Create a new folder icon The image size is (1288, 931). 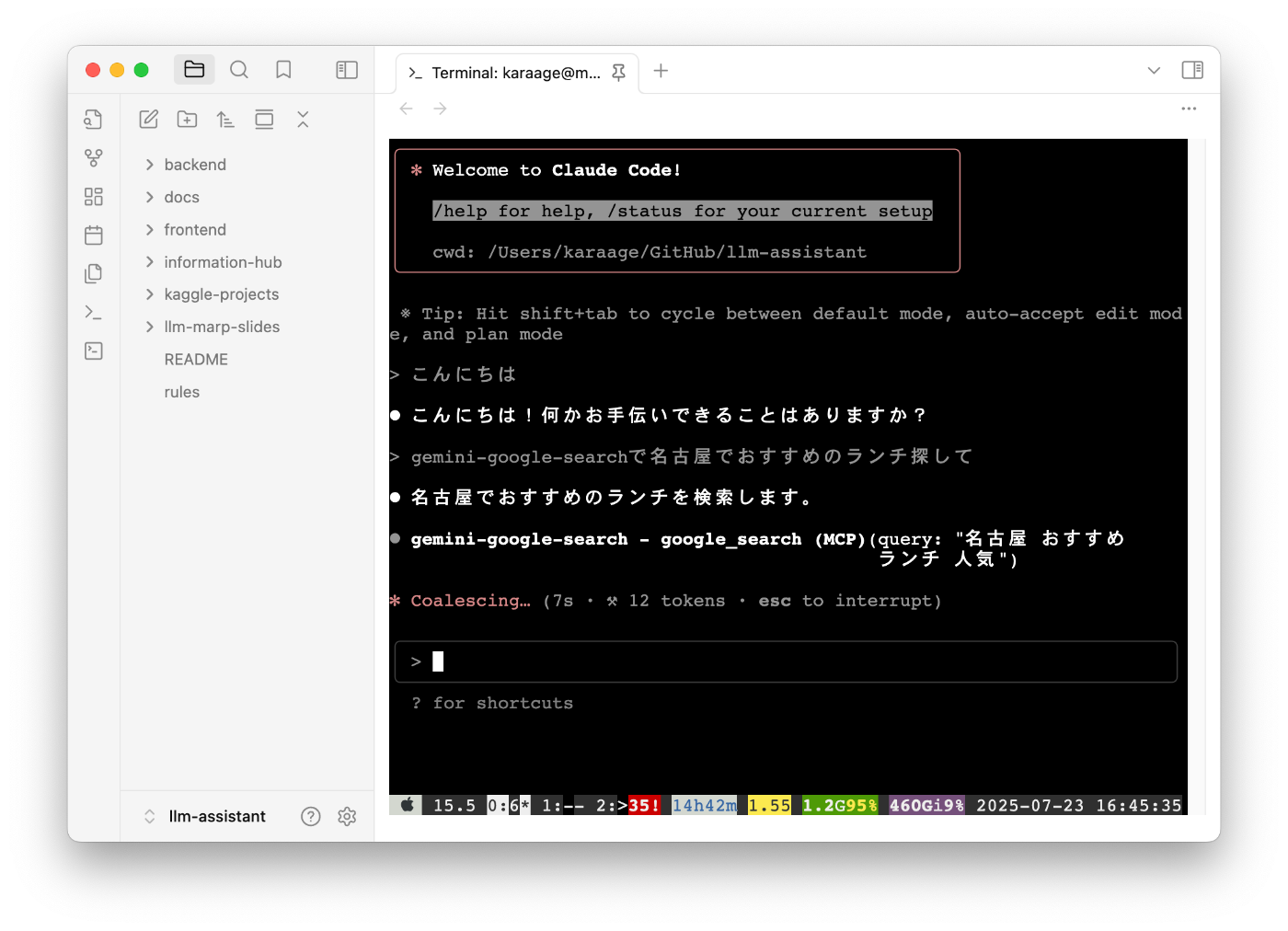[188, 119]
